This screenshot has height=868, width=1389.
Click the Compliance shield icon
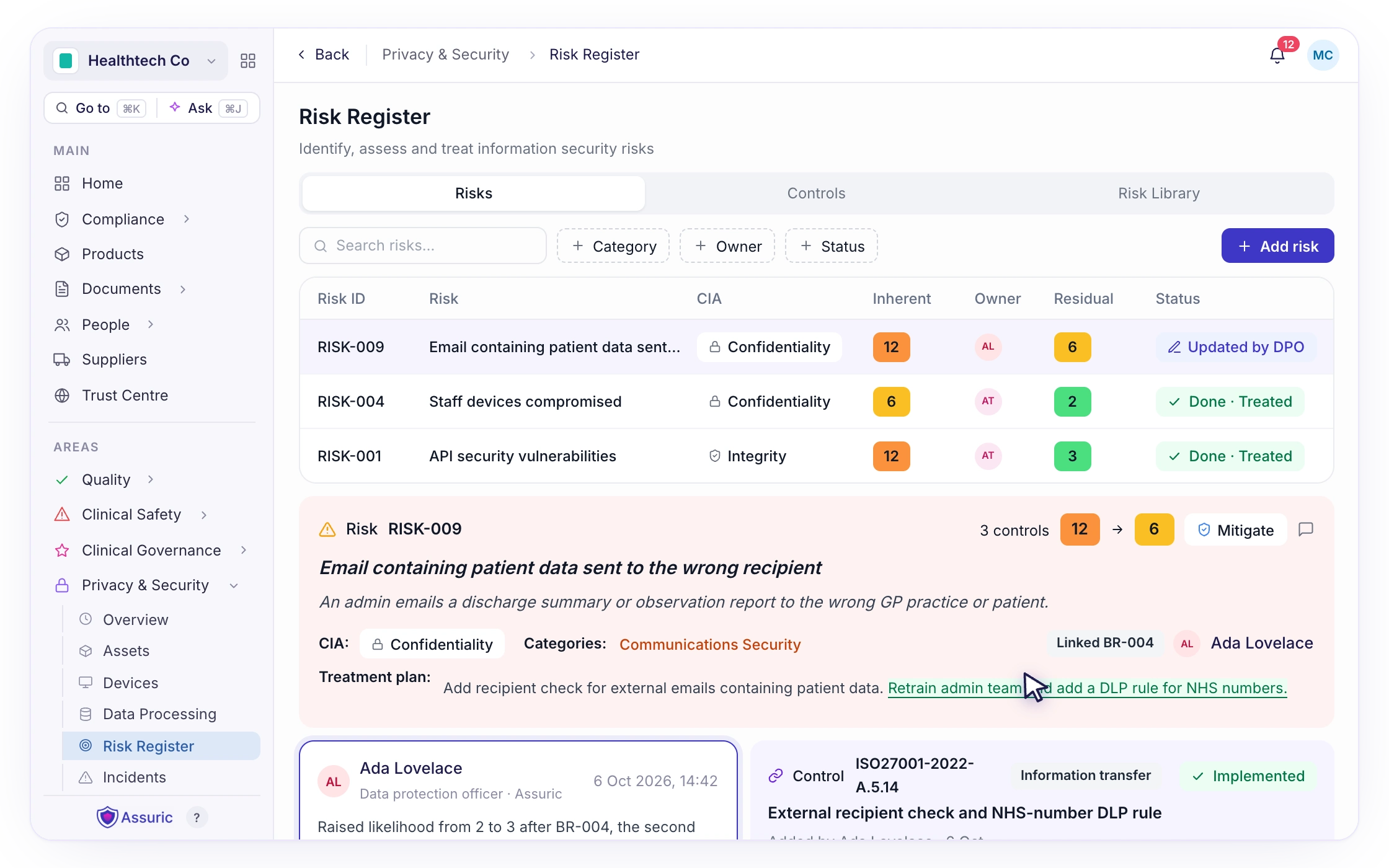click(x=62, y=219)
